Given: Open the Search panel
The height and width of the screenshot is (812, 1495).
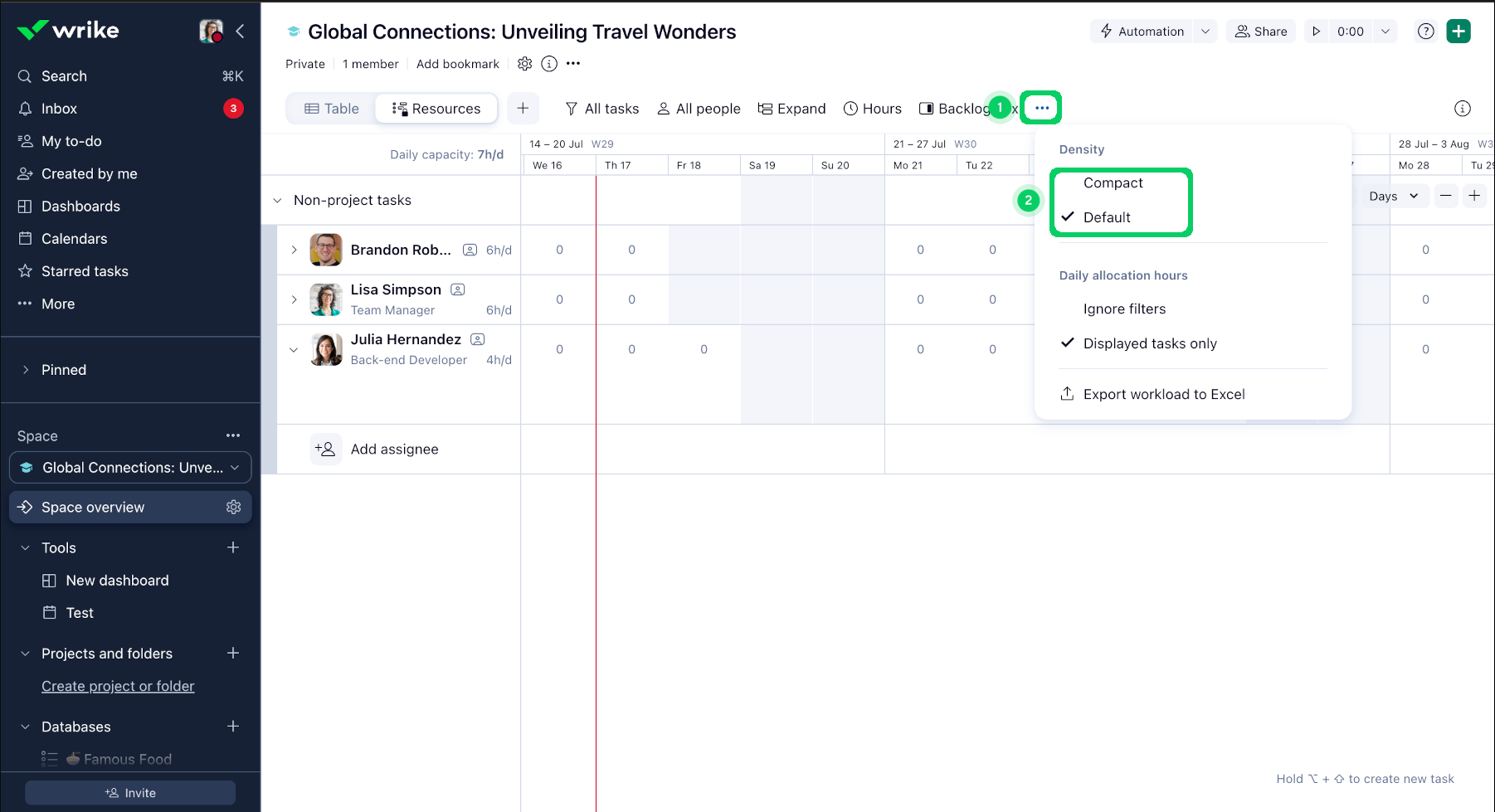Looking at the screenshot, I should (x=64, y=75).
